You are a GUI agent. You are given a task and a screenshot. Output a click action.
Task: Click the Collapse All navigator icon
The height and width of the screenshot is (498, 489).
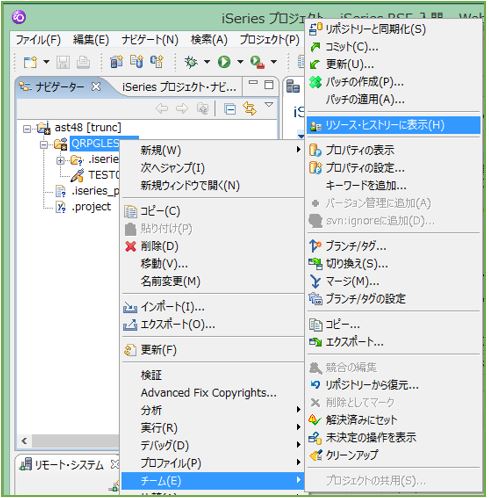pyautogui.click(x=230, y=109)
